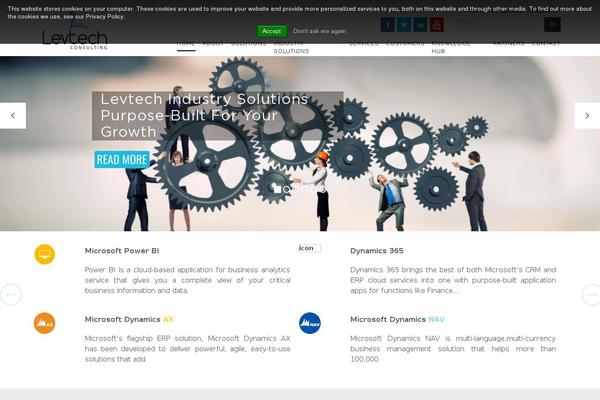
Task: Click the Power BI cloud-based application description
Action: [188, 280]
